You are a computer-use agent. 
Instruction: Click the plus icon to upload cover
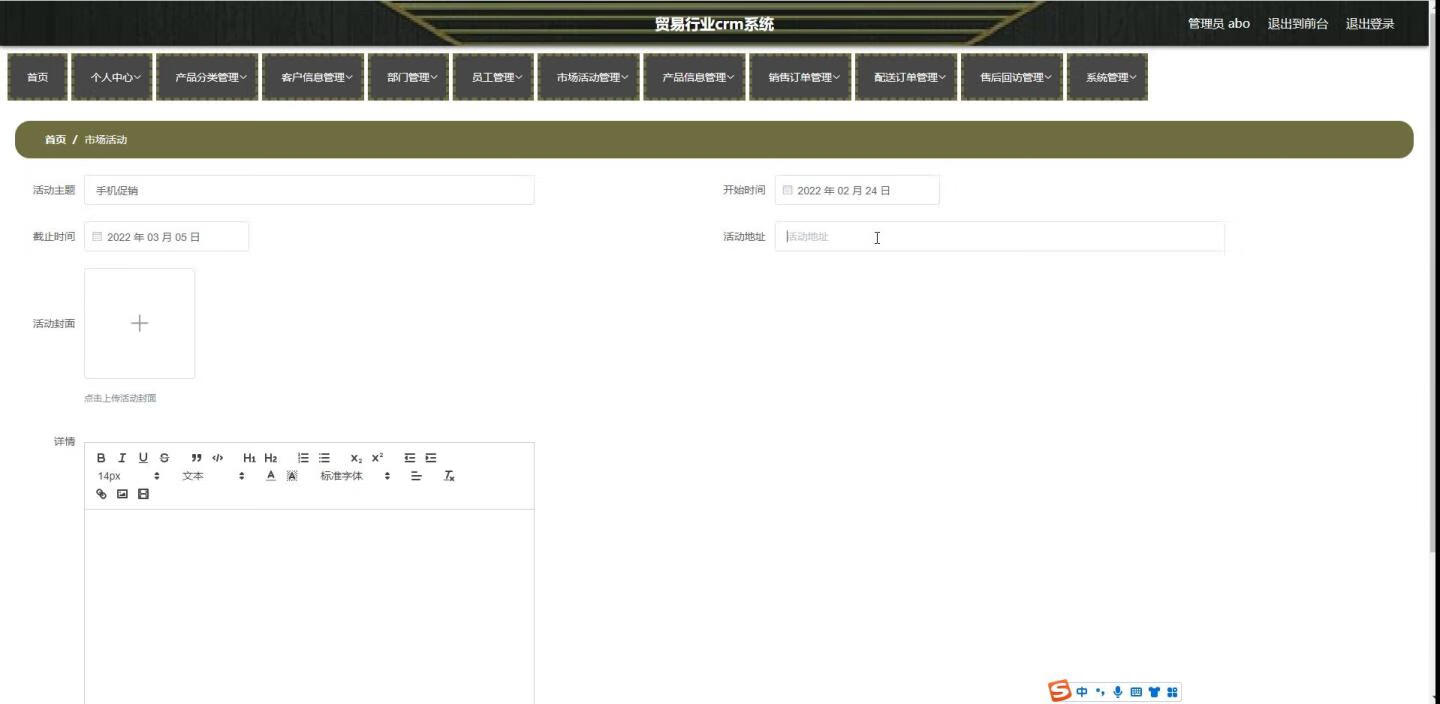[139, 323]
